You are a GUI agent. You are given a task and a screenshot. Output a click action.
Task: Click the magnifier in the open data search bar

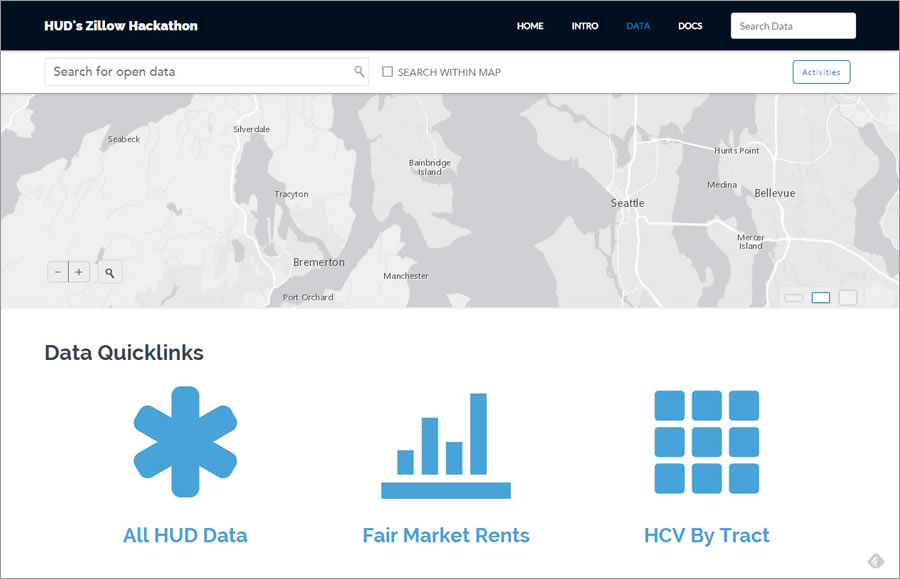click(359, 71)
